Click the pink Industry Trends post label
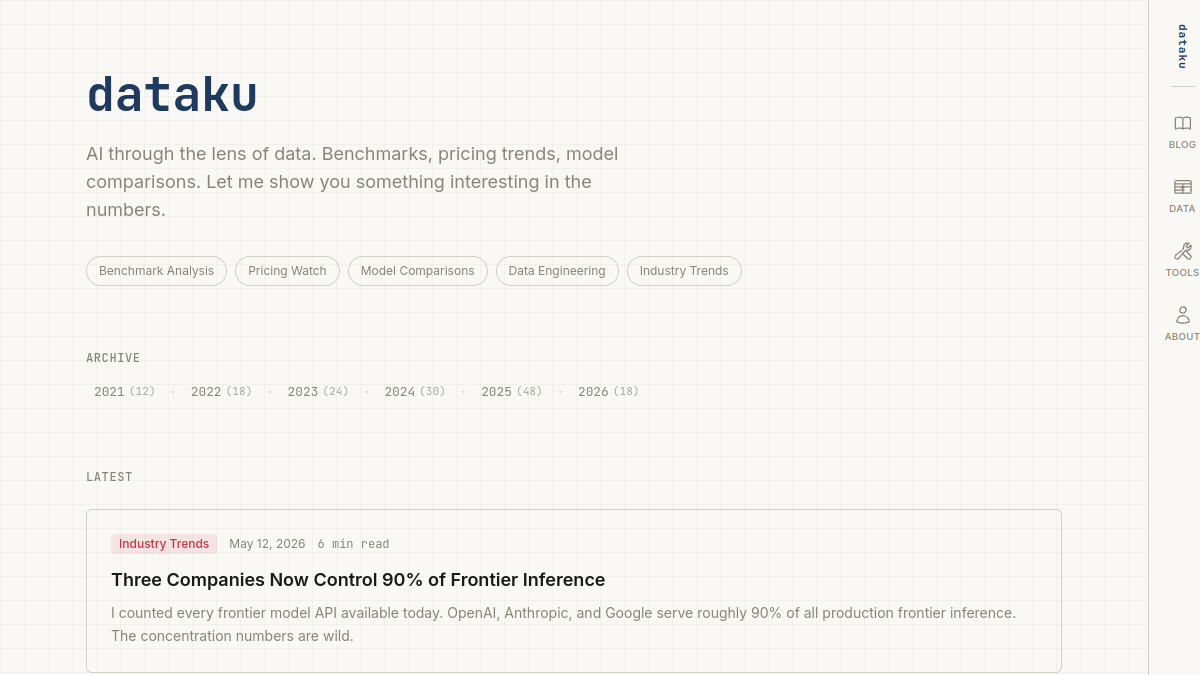Image resolution: width=1200 pixels, height=675 pixels. (x=164, y=544)
